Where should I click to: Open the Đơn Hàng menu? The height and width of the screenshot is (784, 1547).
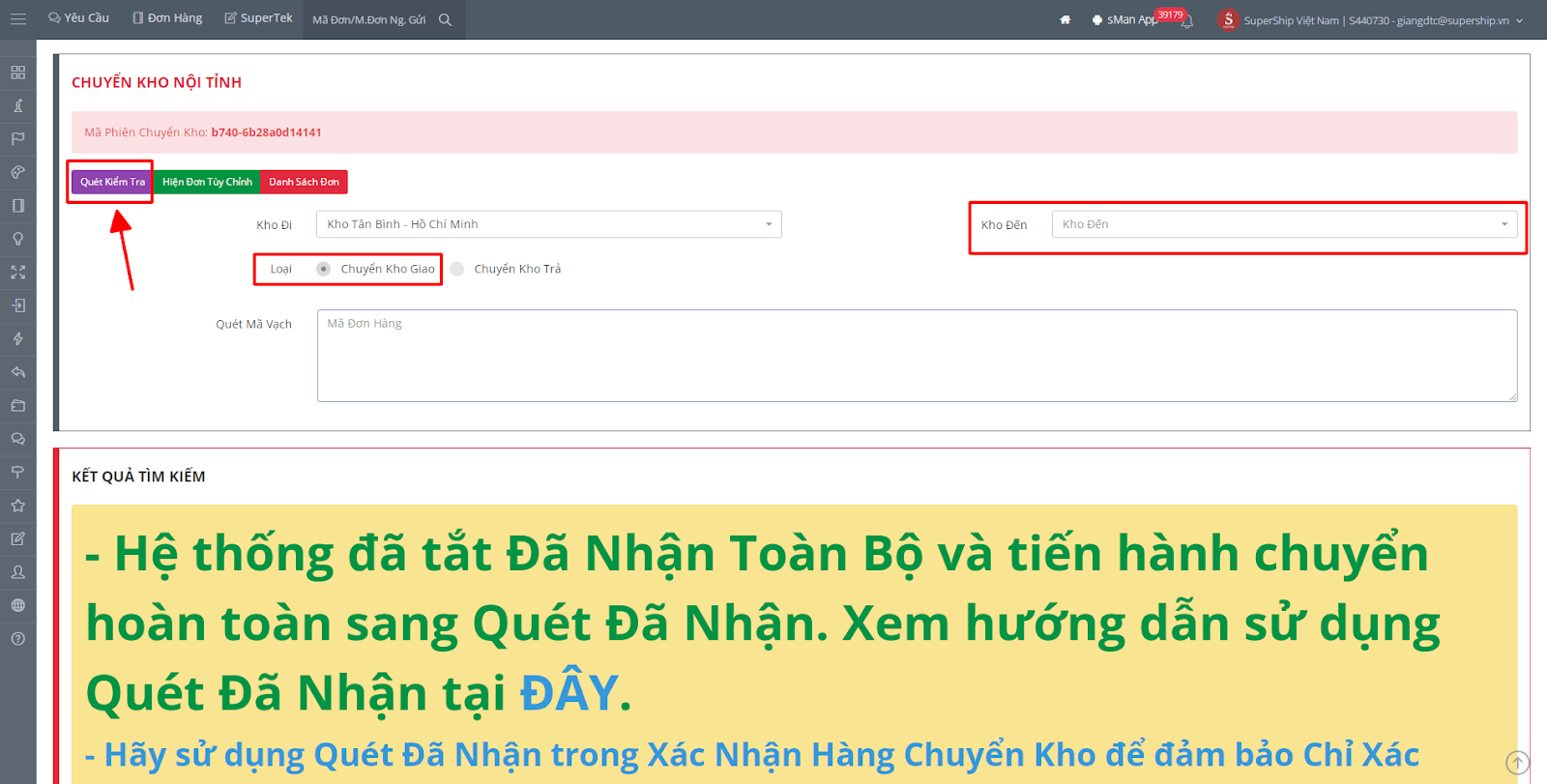pyautogui.click(x=167, y=18)
